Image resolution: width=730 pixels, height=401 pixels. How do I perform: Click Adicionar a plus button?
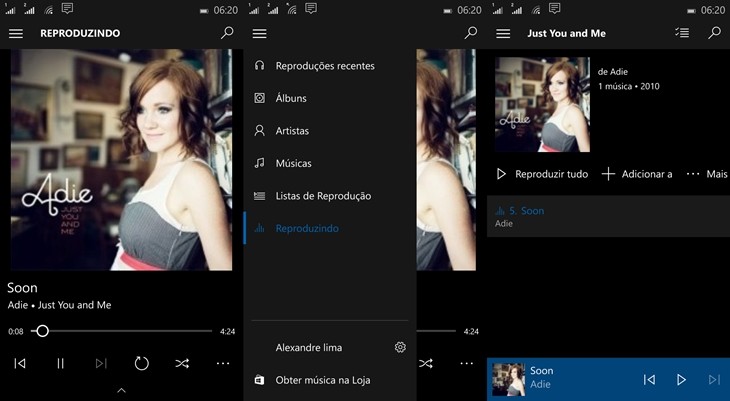tap(637, 174)
